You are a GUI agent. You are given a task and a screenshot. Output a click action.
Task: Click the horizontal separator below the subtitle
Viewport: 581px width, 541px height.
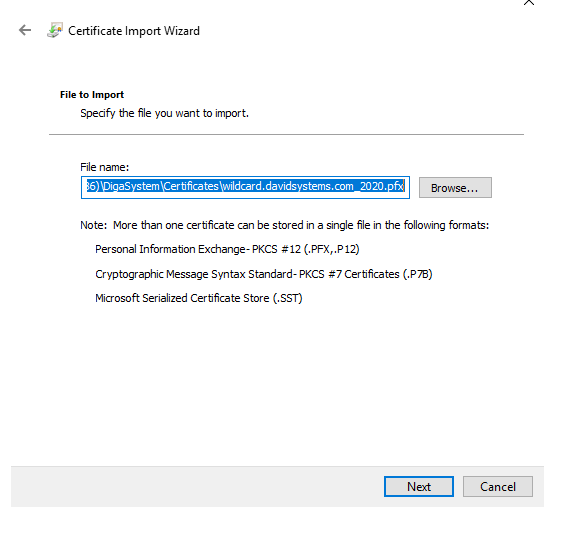286,135
